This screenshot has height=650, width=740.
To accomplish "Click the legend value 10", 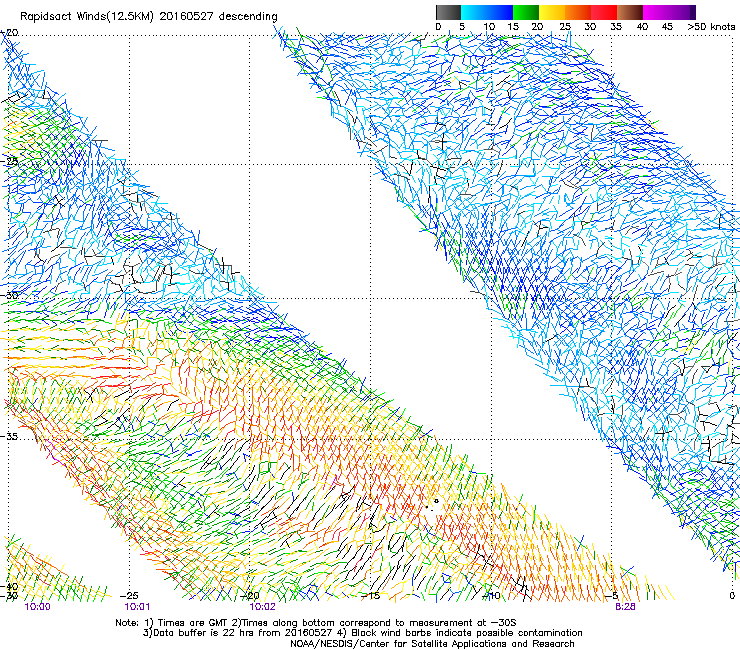I will click(489, 27).
